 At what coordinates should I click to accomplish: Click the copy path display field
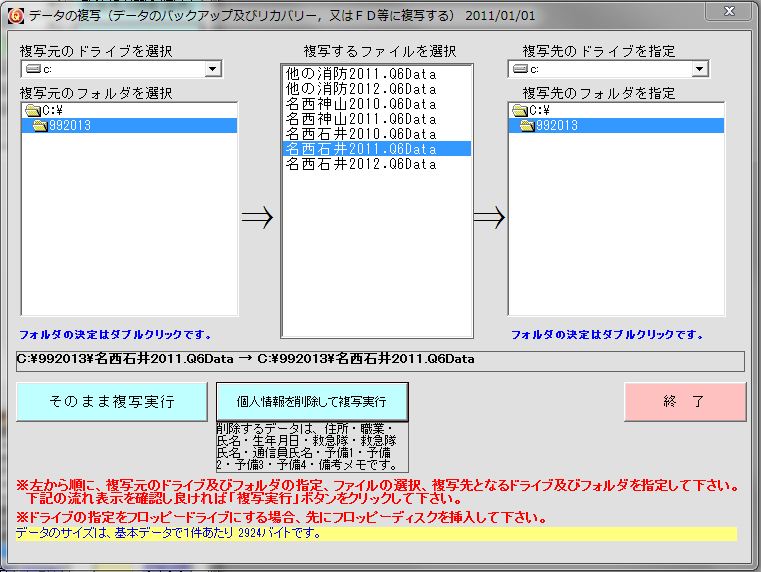tap(380, 360)
